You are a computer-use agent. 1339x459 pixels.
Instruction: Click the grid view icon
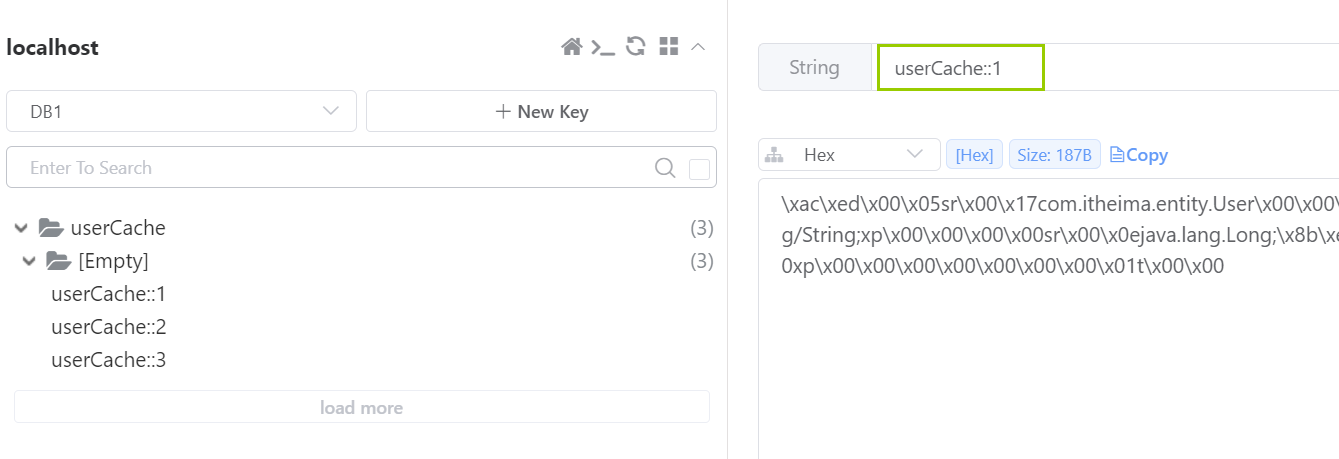click(x=669, y=47)
